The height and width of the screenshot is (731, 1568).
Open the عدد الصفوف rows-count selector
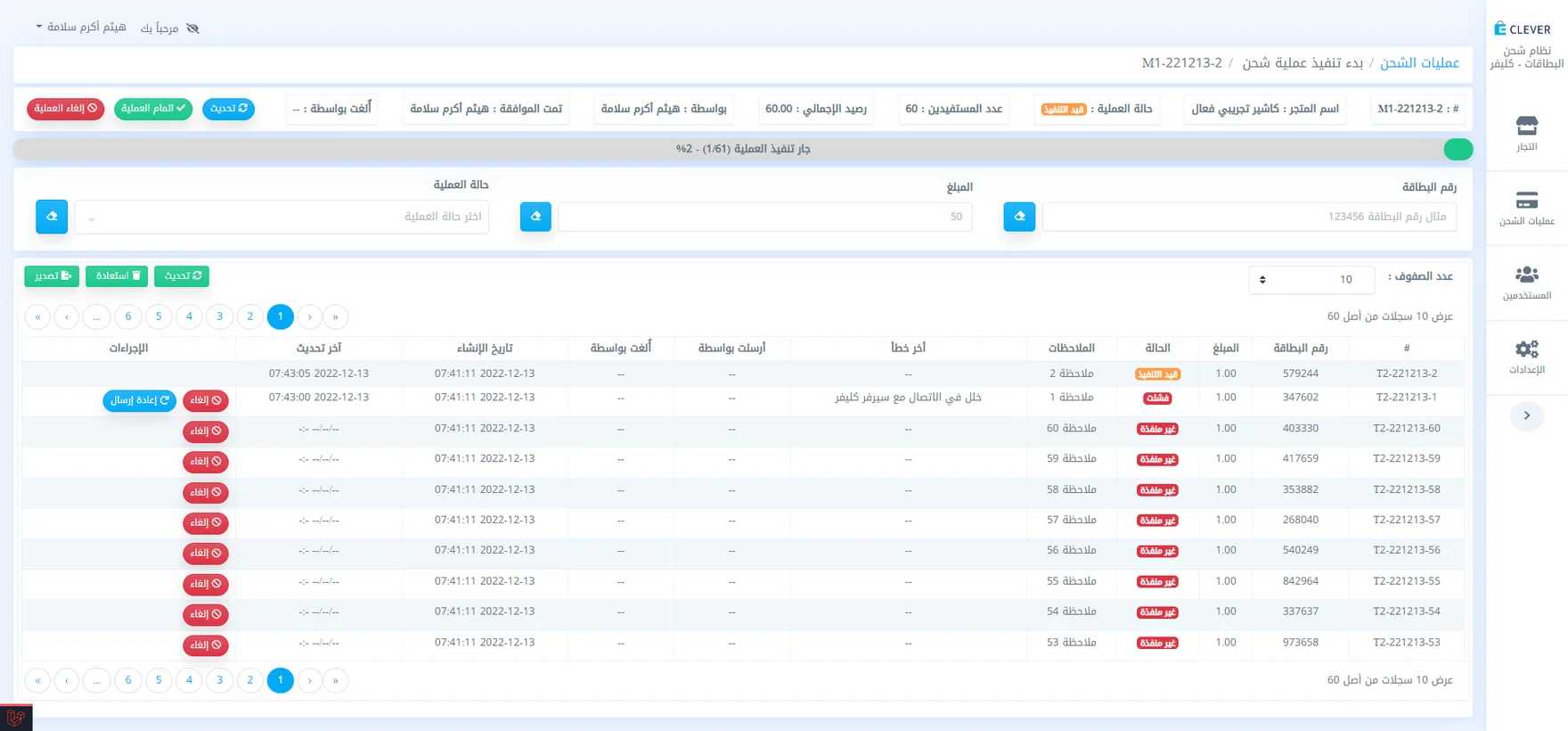1311,279
